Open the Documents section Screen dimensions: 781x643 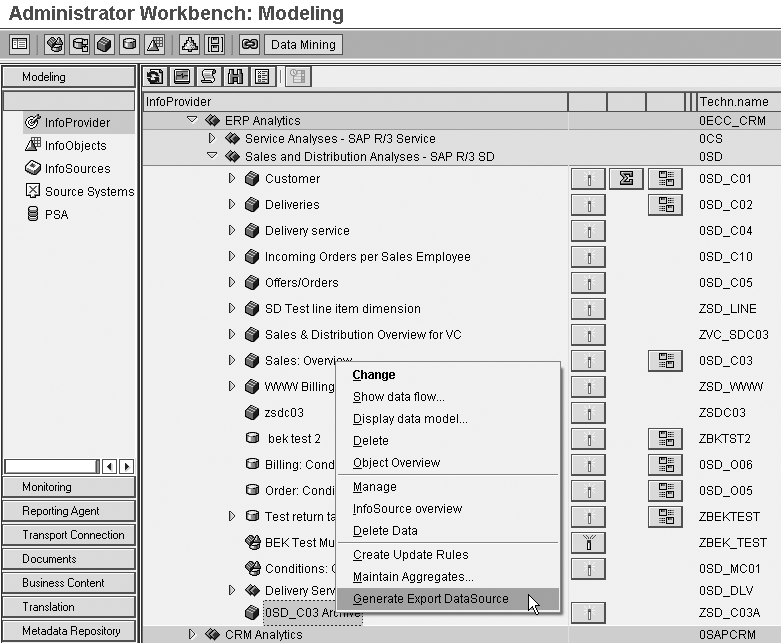coord(69,558)
